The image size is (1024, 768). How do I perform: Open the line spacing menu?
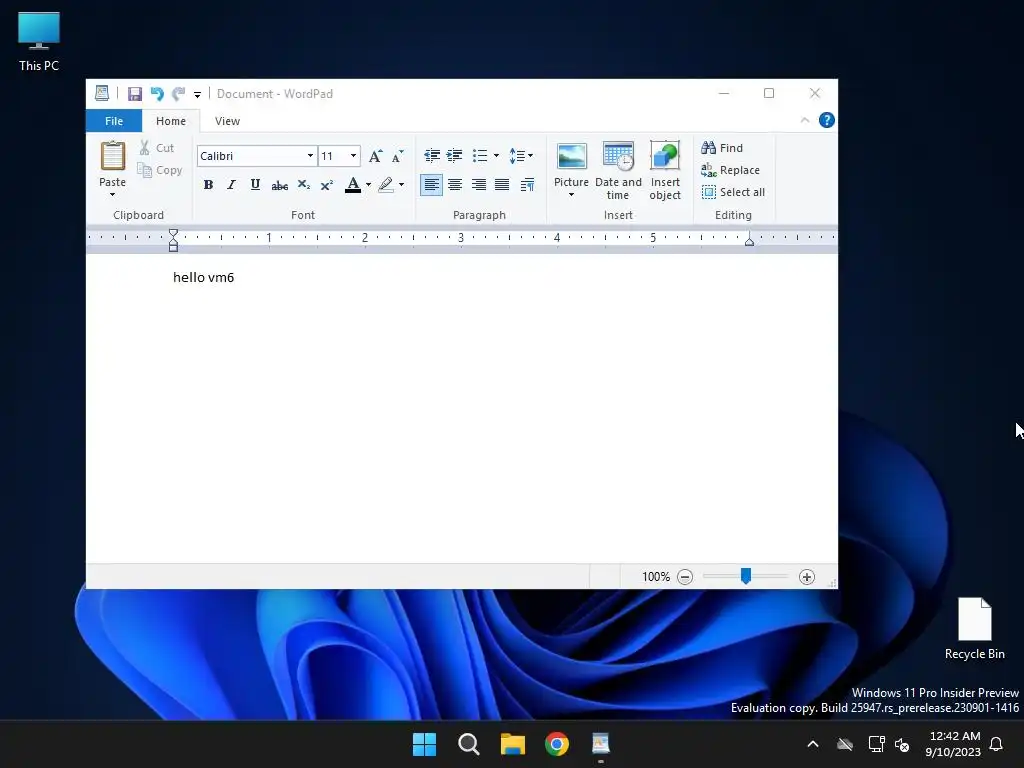(520, 155)
